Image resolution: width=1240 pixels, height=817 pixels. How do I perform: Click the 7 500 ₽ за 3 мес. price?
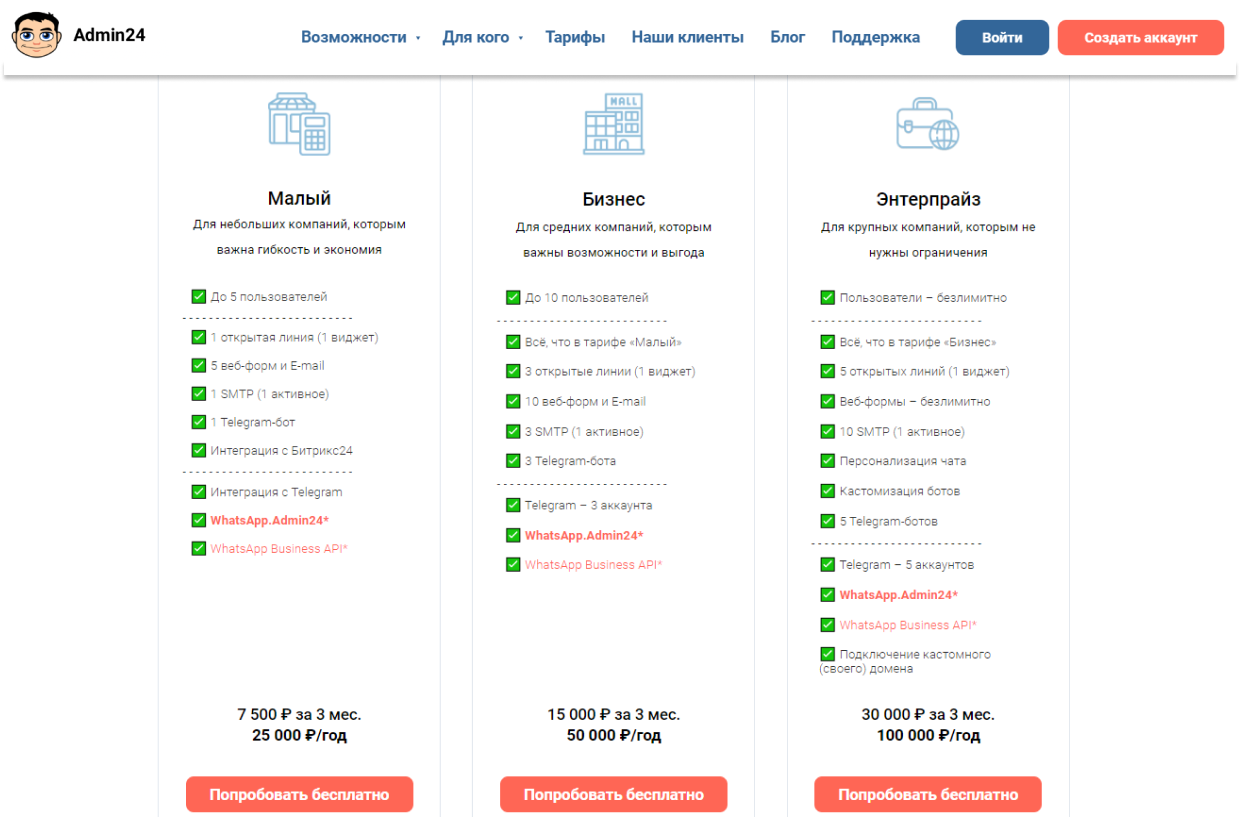point(299,714)
